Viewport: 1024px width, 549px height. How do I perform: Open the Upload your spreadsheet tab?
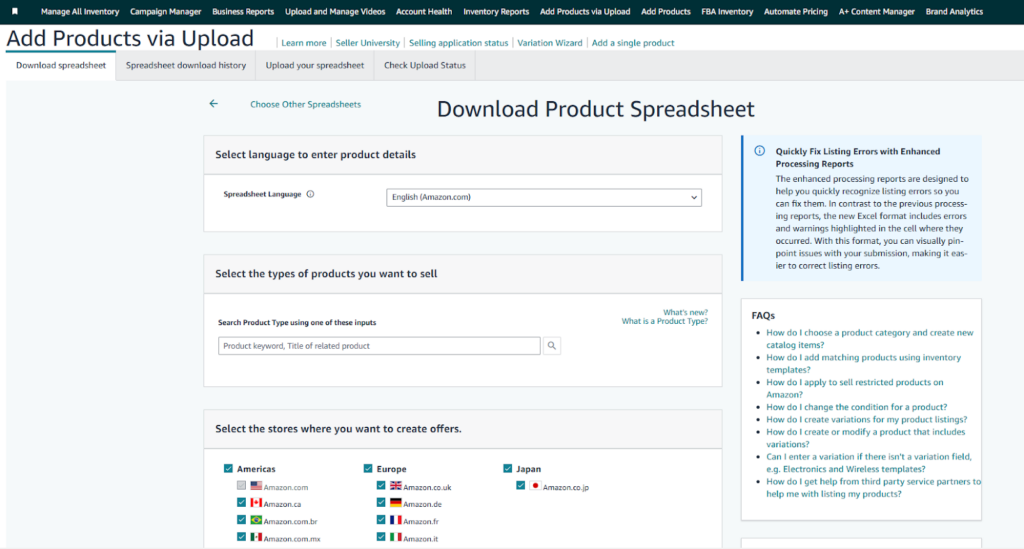coord(315,66)
